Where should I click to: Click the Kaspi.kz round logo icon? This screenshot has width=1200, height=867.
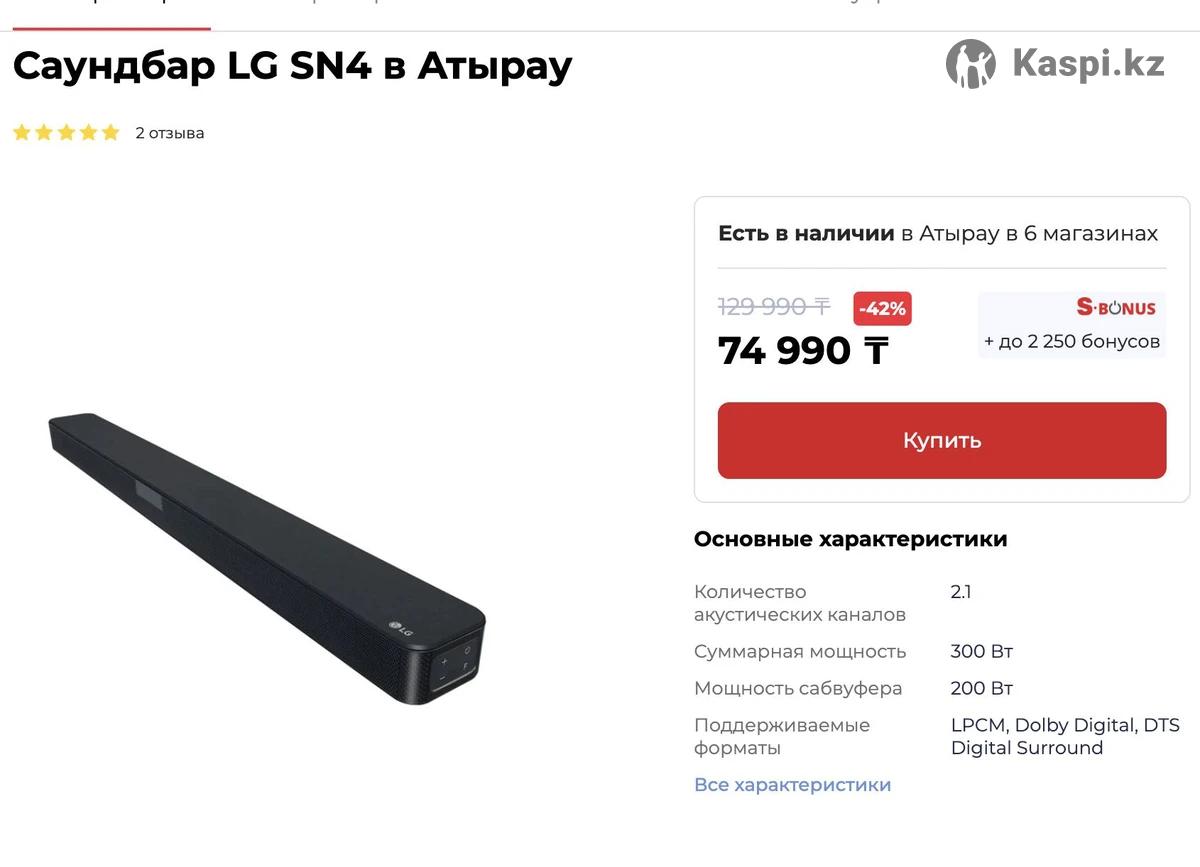click(971, 65)
